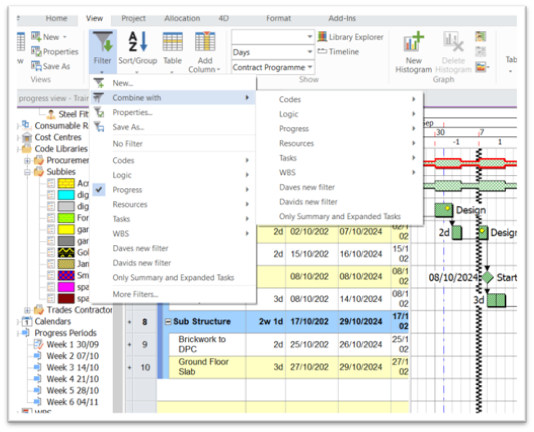Click the progress view document tab

(x=53, y=98)
